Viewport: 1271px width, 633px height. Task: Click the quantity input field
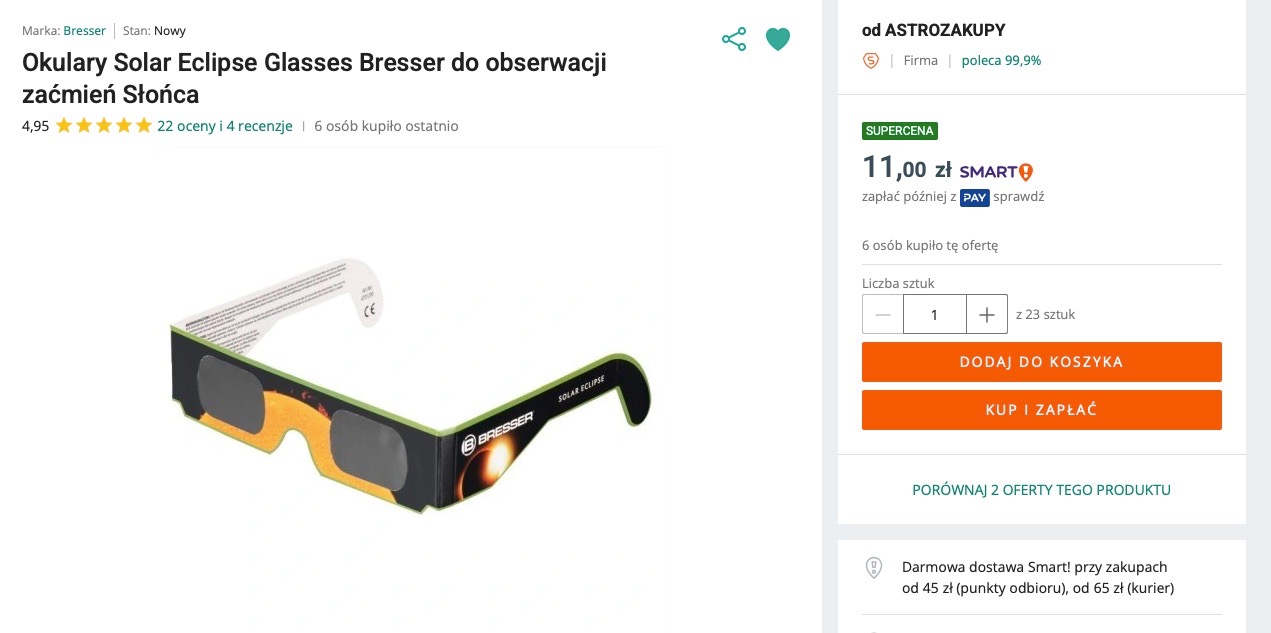pos(935,314)
